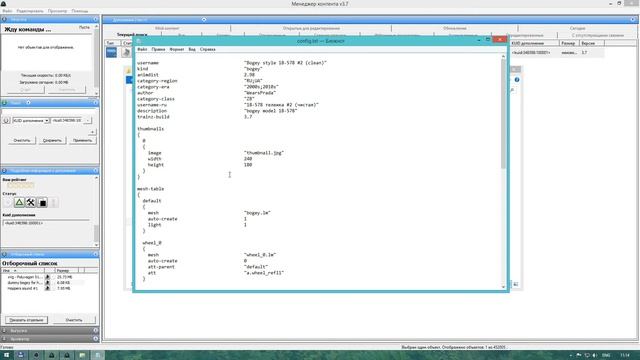Image resolution: width=640 pixels, height=360 pixels.
Task: Click the tools wrench status icon
Action: (x=31, y=202)
